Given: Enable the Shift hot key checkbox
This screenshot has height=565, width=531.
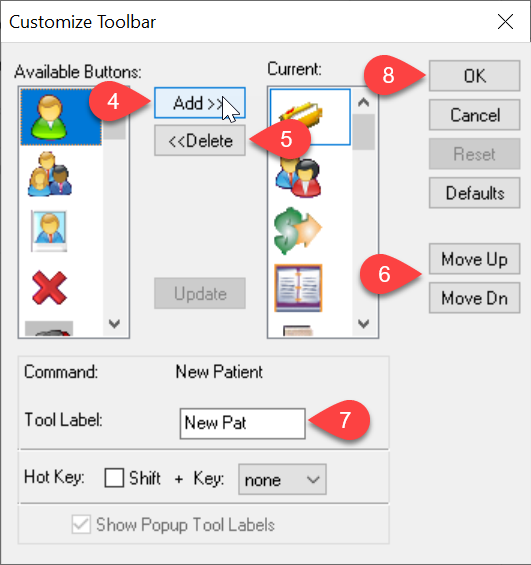Looking at the screenshot, I should click(114, 478).
